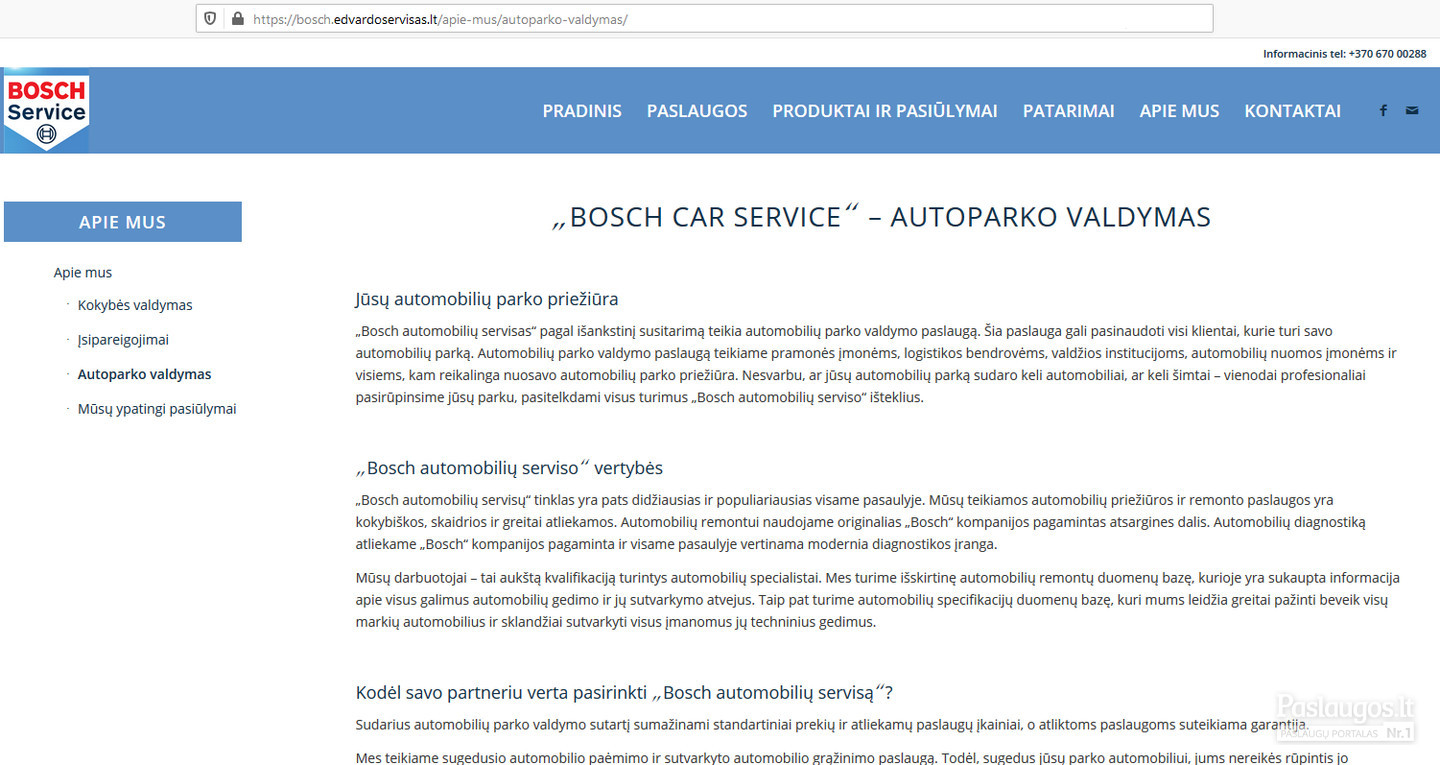This screenshot has height=765, width=1440.
Task: Open Mūsų ypatingi pasiūlymai sidebar link
Action: click(x=157, y=409)
